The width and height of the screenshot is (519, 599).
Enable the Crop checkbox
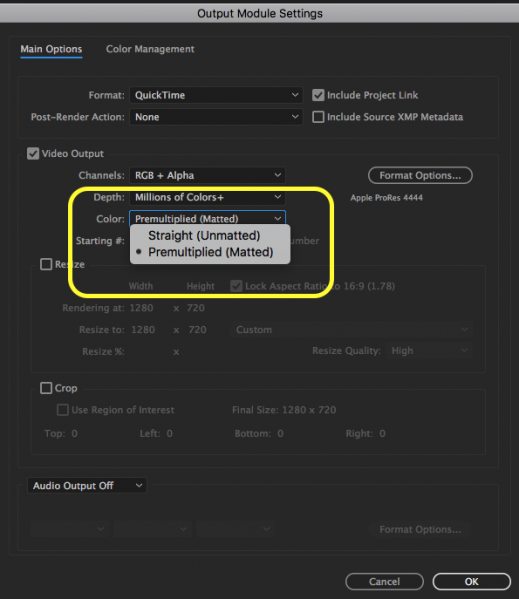pyautogui.click(x=46, y=388)
